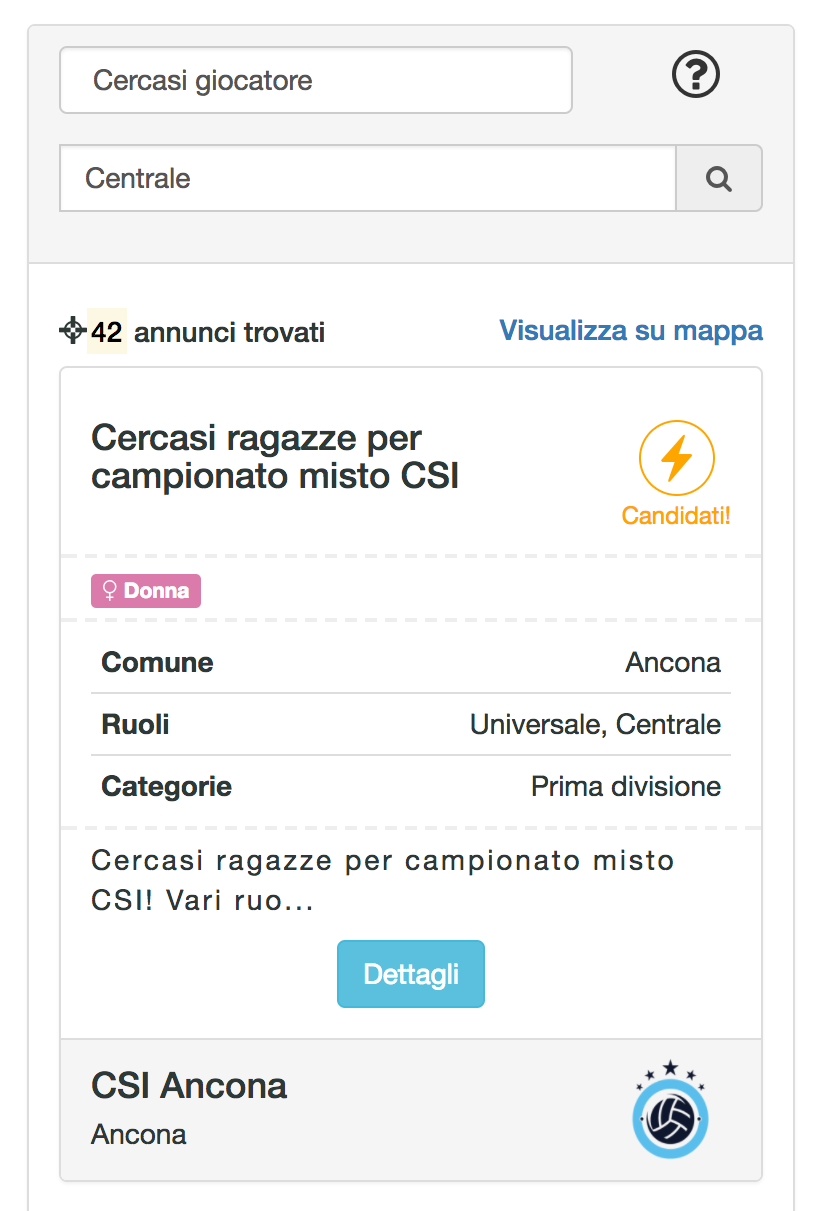Click the highlighted 42 results count
822x1211 pixels.
[107, 332]
